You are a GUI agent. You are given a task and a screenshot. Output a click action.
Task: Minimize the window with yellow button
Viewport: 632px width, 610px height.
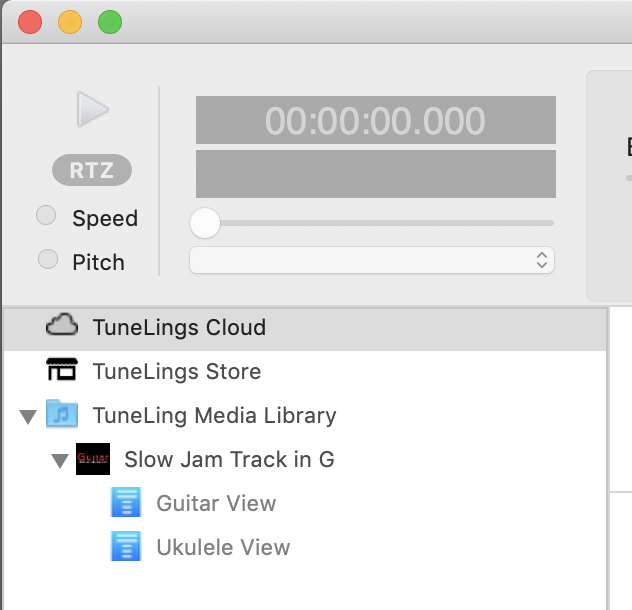click(x=70, y=22)
